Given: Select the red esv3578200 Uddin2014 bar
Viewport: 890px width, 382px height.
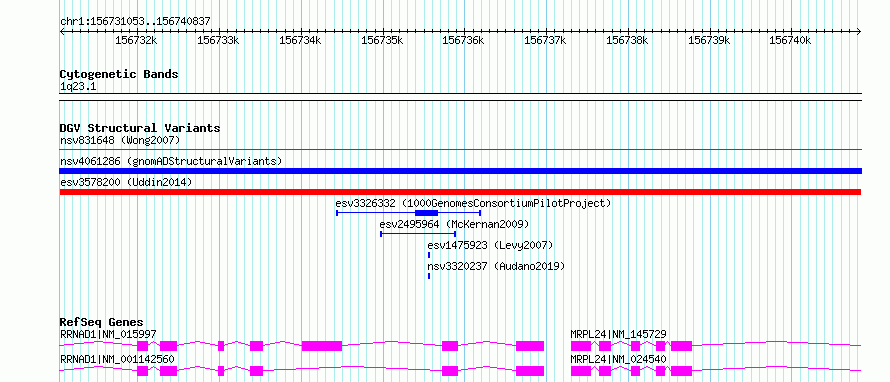Looking at the screenshot, I should 460,192.
